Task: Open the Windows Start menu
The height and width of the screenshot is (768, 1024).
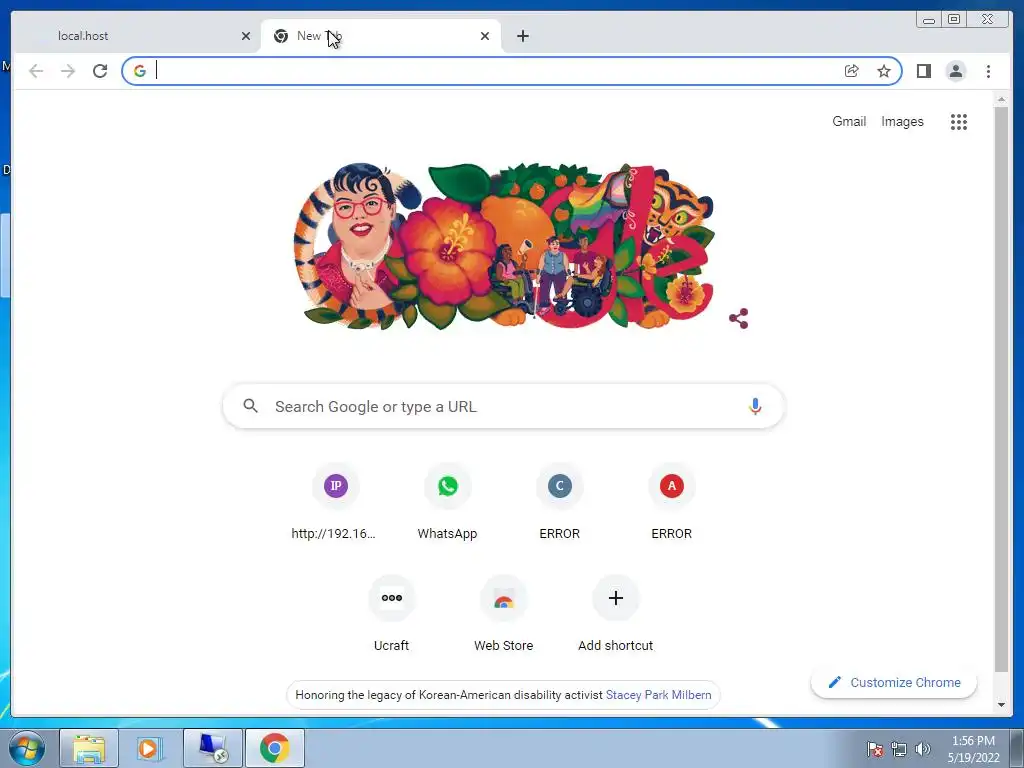Action: tap(27, 748)
